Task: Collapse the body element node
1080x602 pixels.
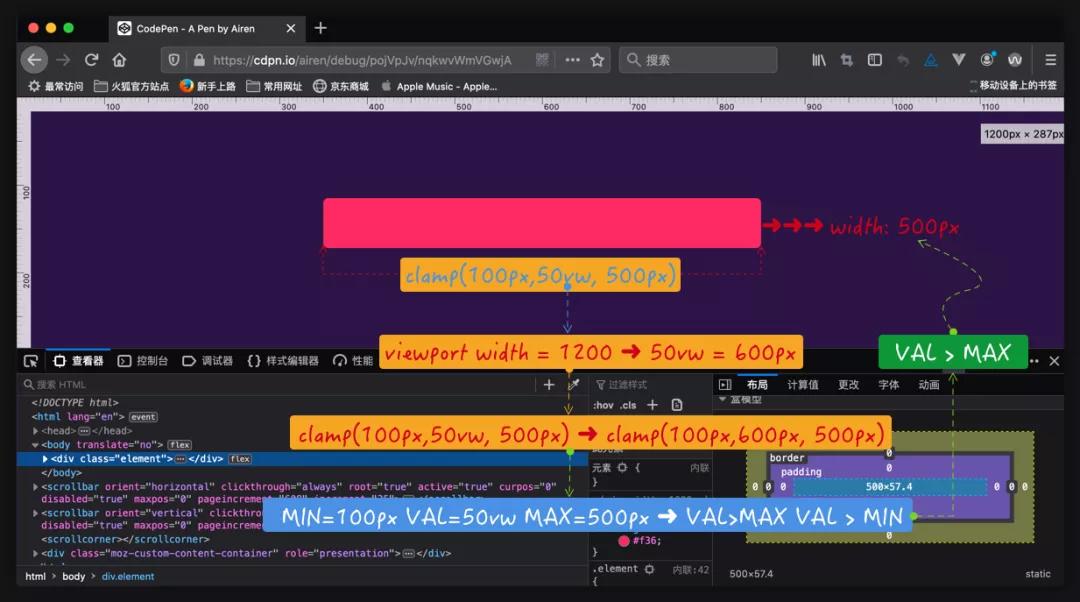Action: tap(36, 445)
